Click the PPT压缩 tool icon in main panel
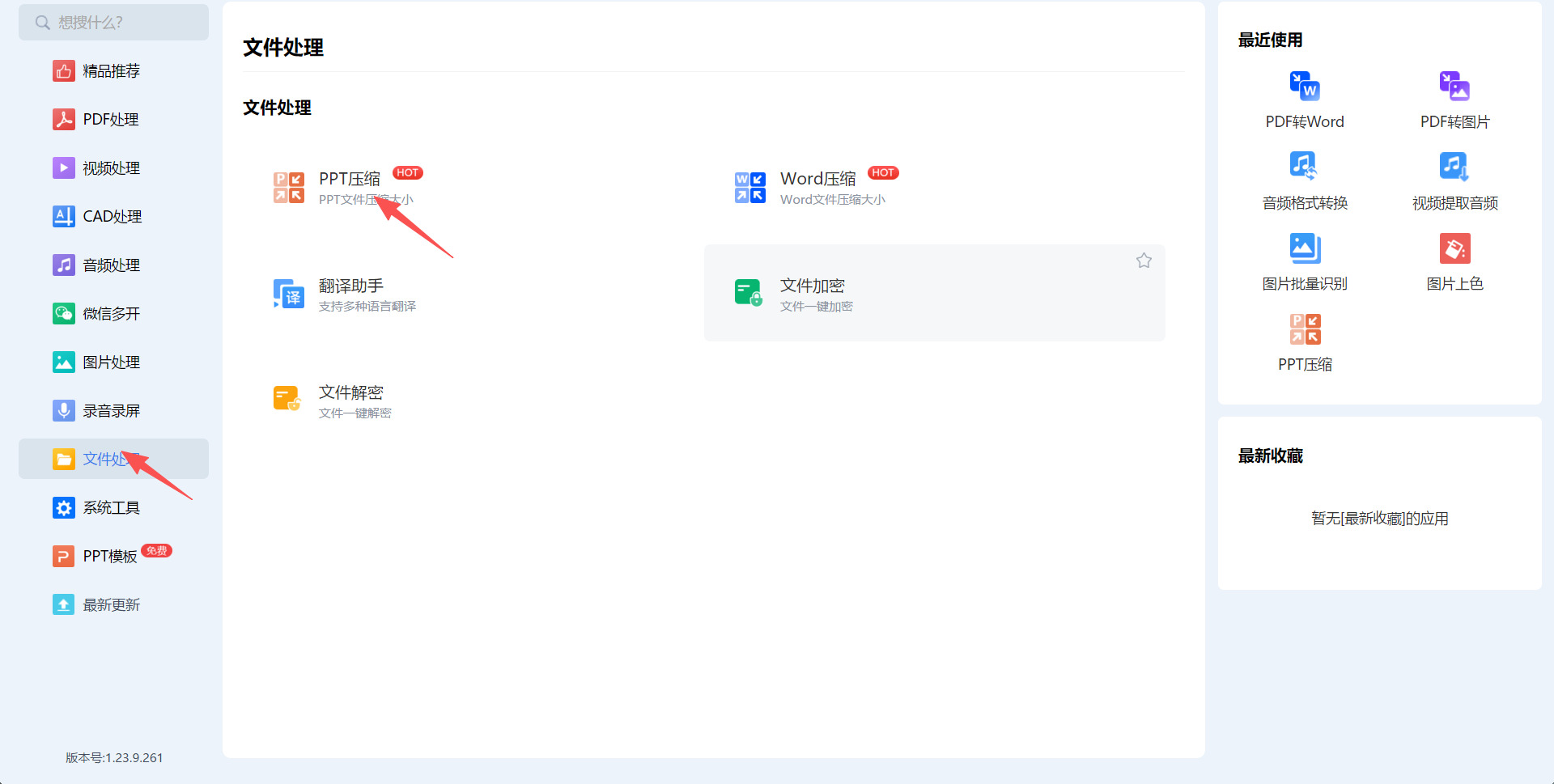 289,188
